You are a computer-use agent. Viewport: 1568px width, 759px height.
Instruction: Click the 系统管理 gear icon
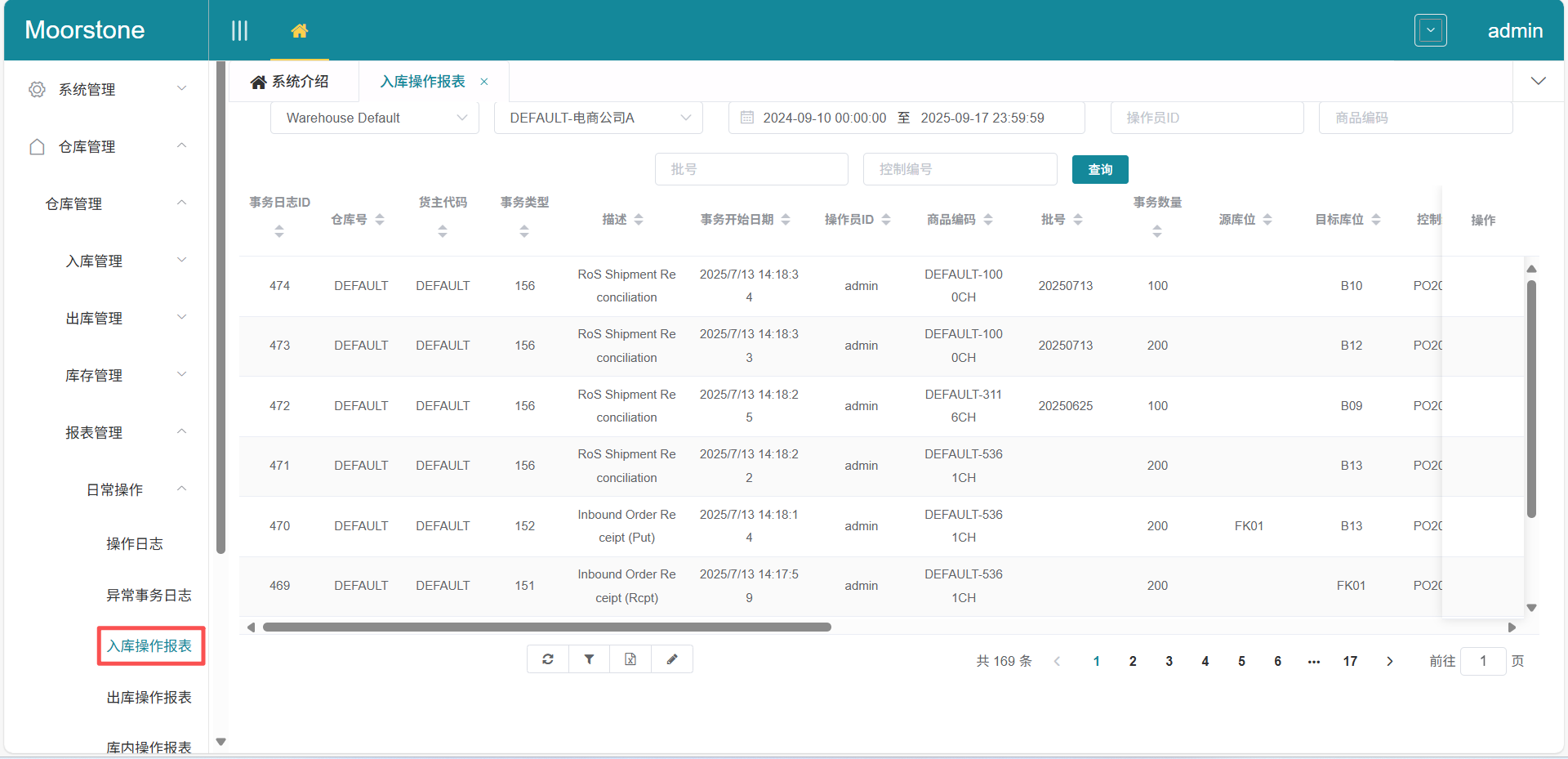tap(37, 90)
